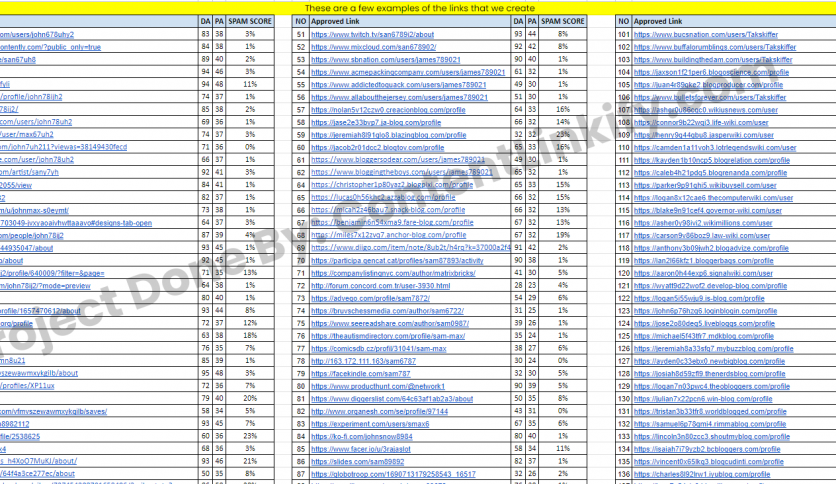
Task: Open the twitch.tv san6789i2 about link
Action: (x=372, y=34)
